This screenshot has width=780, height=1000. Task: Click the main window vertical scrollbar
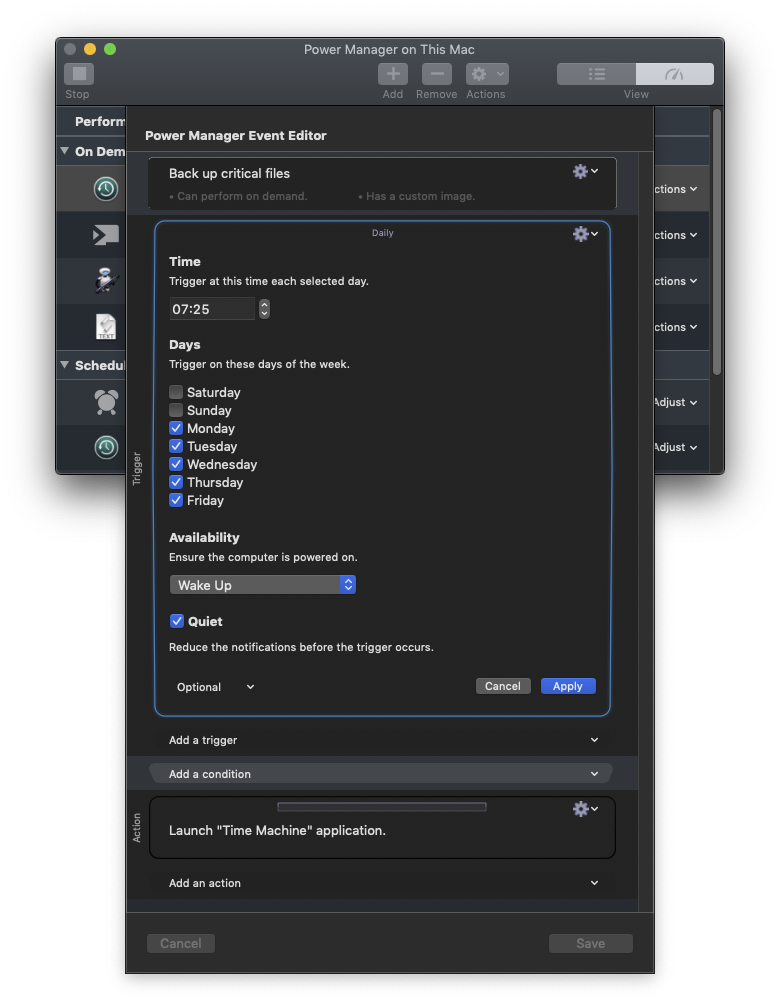click(x=717, y=242)
